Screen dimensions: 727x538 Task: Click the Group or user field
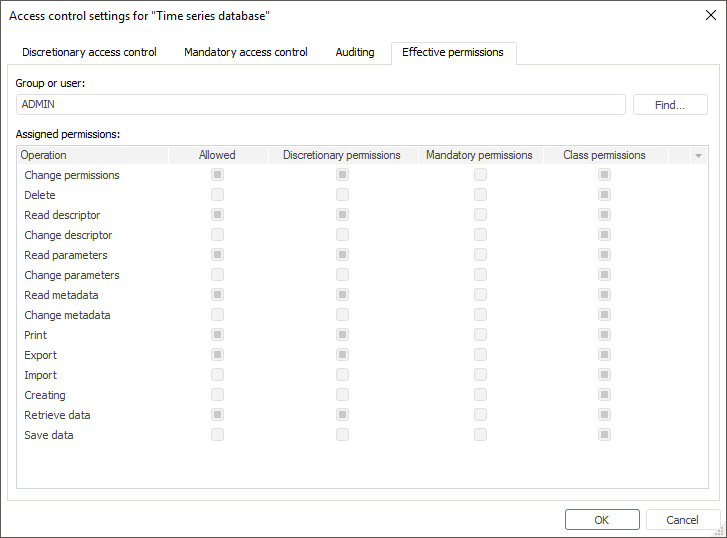321,105
